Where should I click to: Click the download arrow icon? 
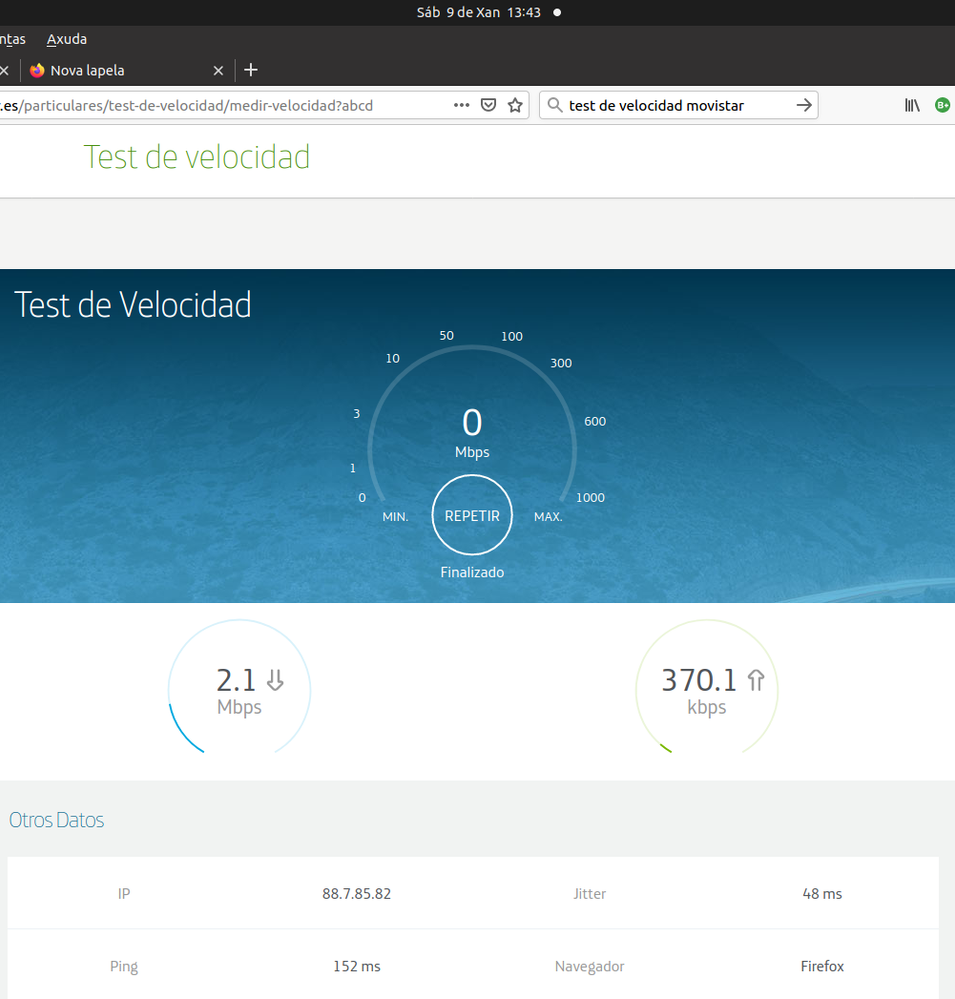275,681
